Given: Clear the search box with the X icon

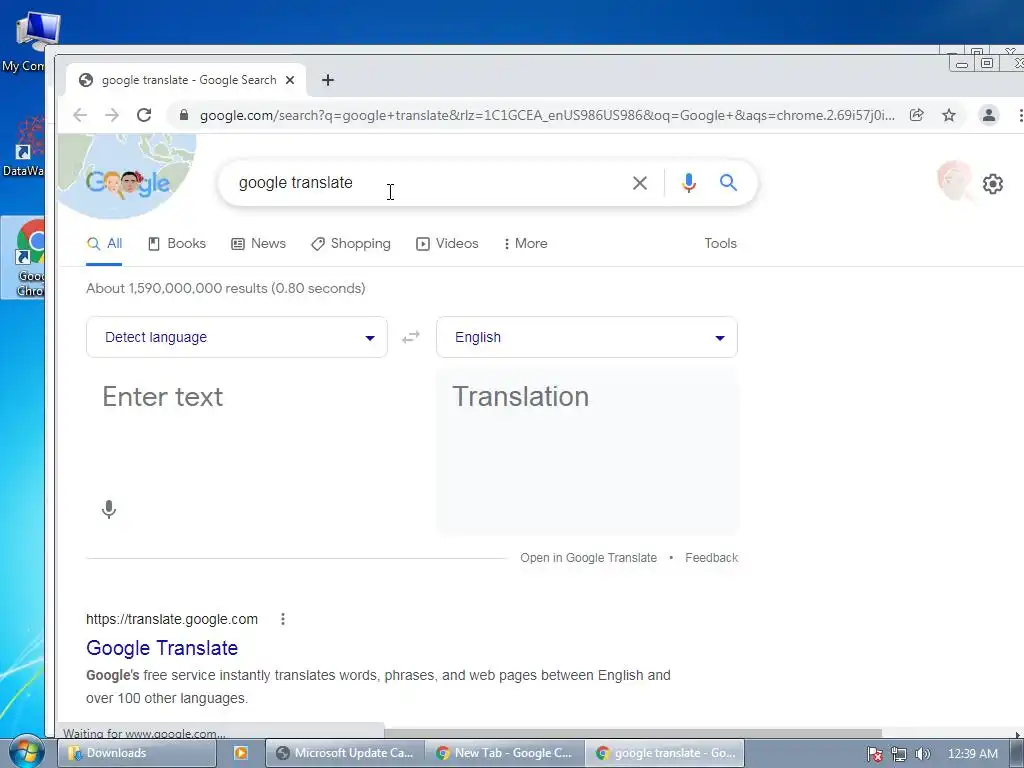Looking at the screenshot, I should tap(640, 183).
